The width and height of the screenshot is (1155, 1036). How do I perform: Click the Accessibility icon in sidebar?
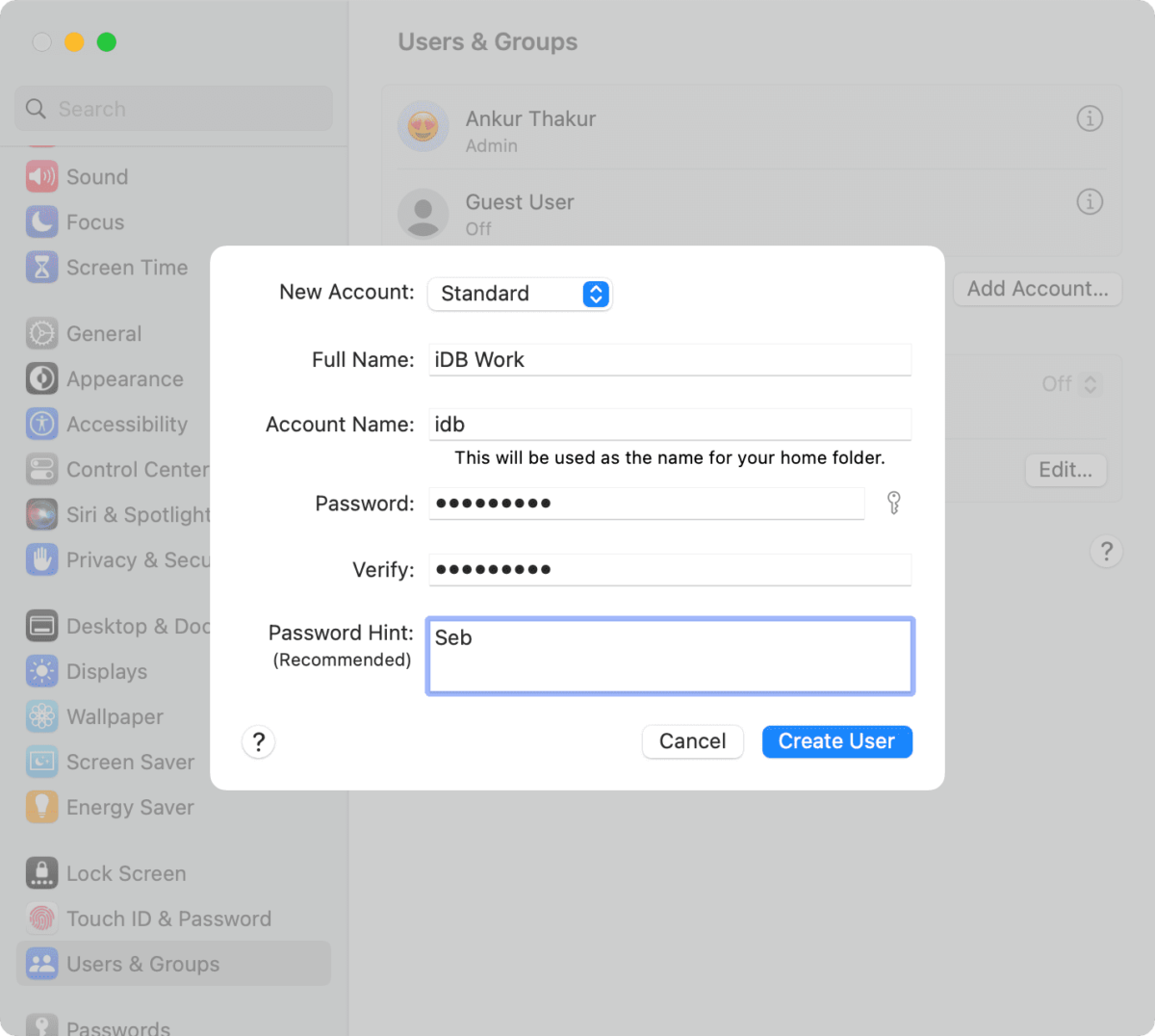41,425
